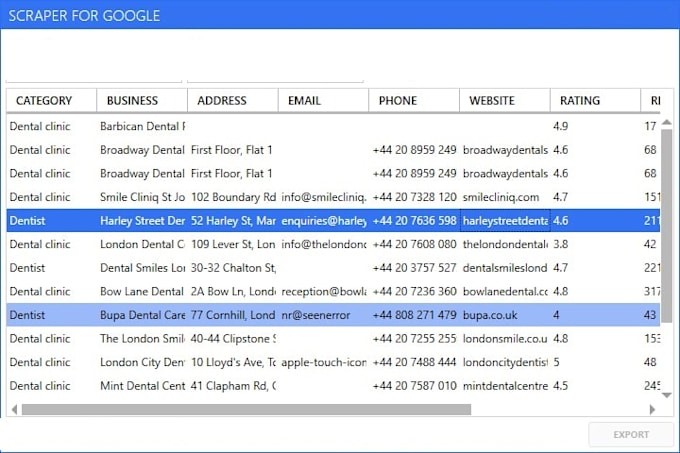Click website smilecliniq.com

click(505, 197)
